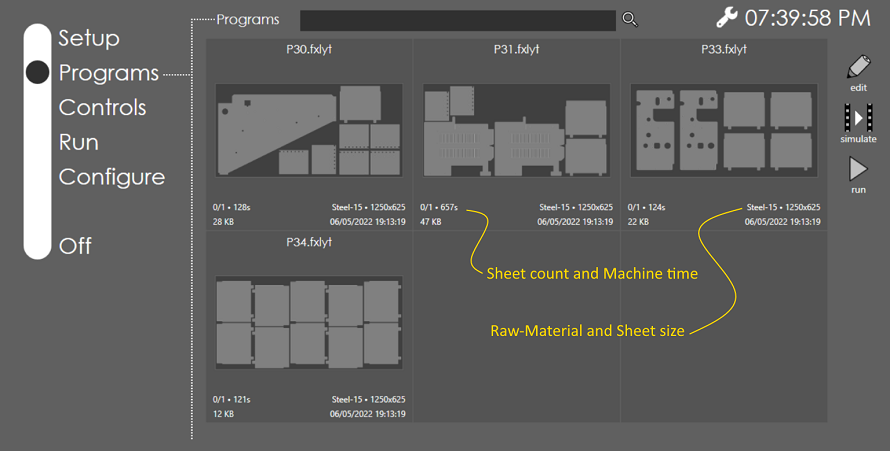
Task: Click P33's Steel-15 1250x625 material label
Action: click(783, 208)
